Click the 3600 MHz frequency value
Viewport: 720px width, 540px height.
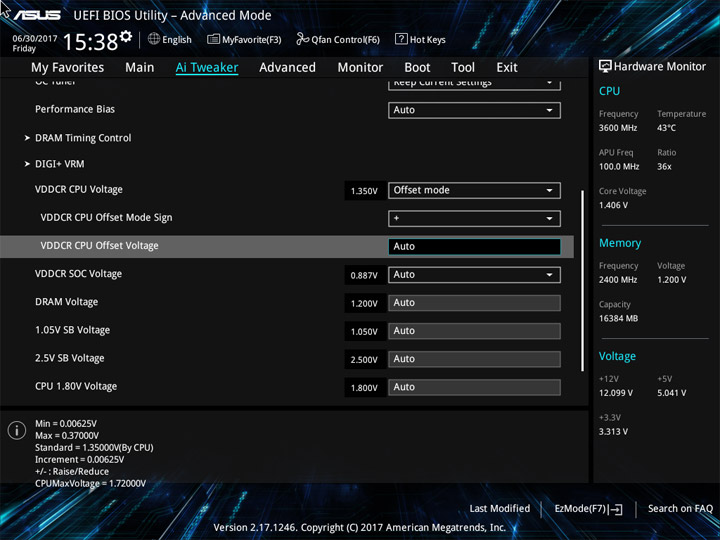(618, 128)
